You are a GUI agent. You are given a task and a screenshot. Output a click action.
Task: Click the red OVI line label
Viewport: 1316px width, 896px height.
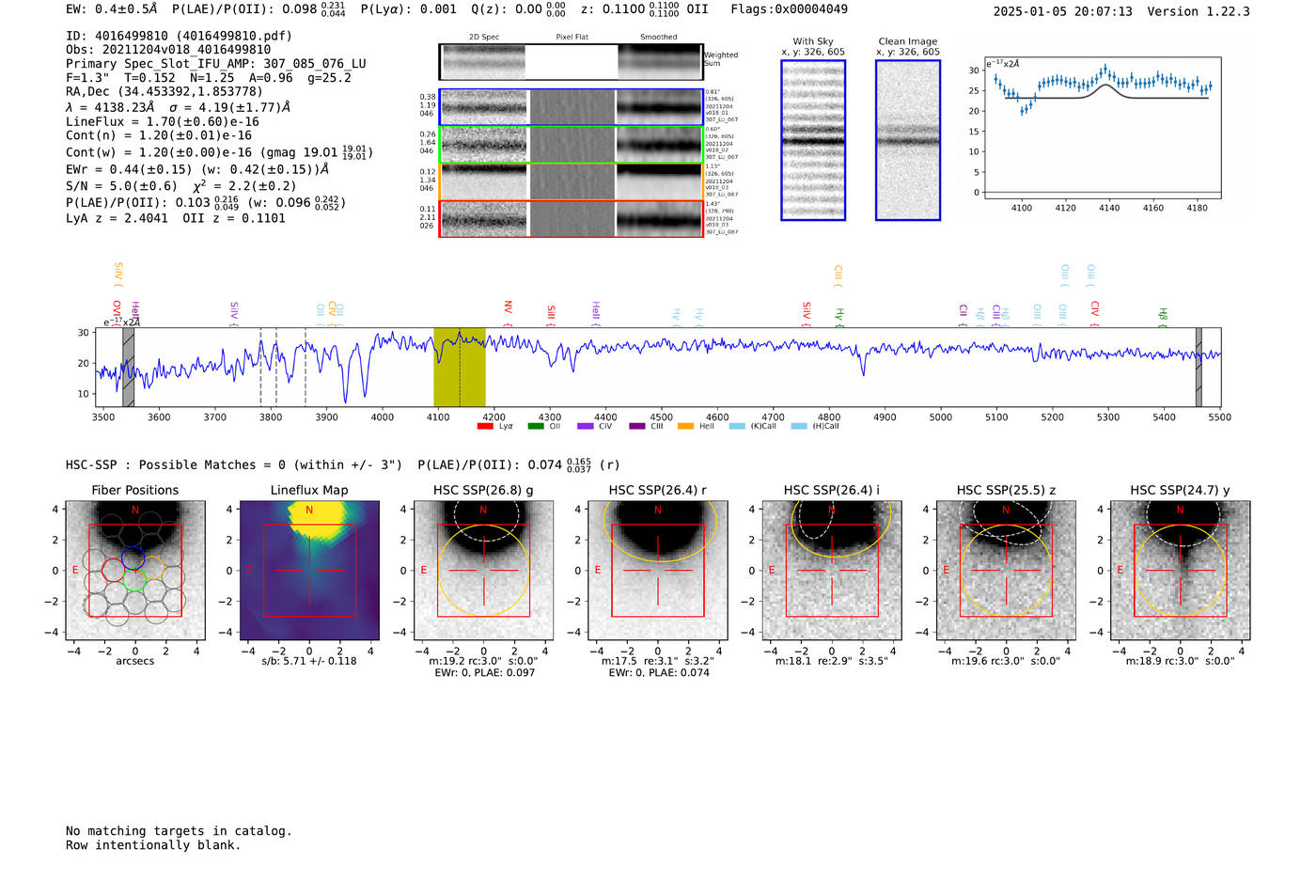117,312
